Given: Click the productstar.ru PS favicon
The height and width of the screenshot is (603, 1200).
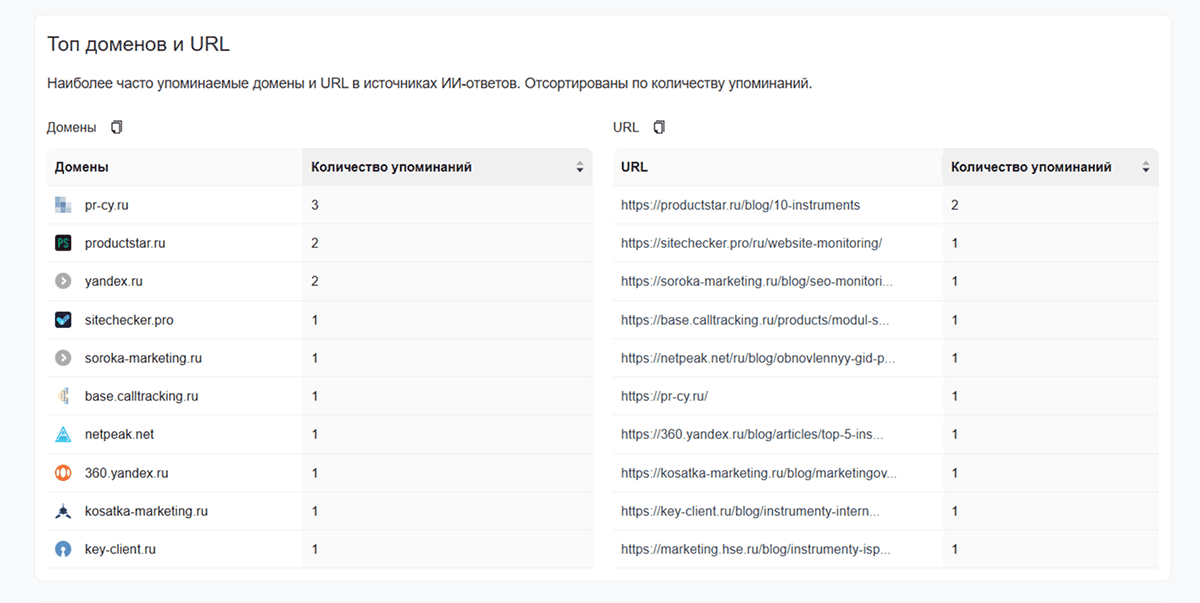Looking at the screenshot, I should coord(63,243).
